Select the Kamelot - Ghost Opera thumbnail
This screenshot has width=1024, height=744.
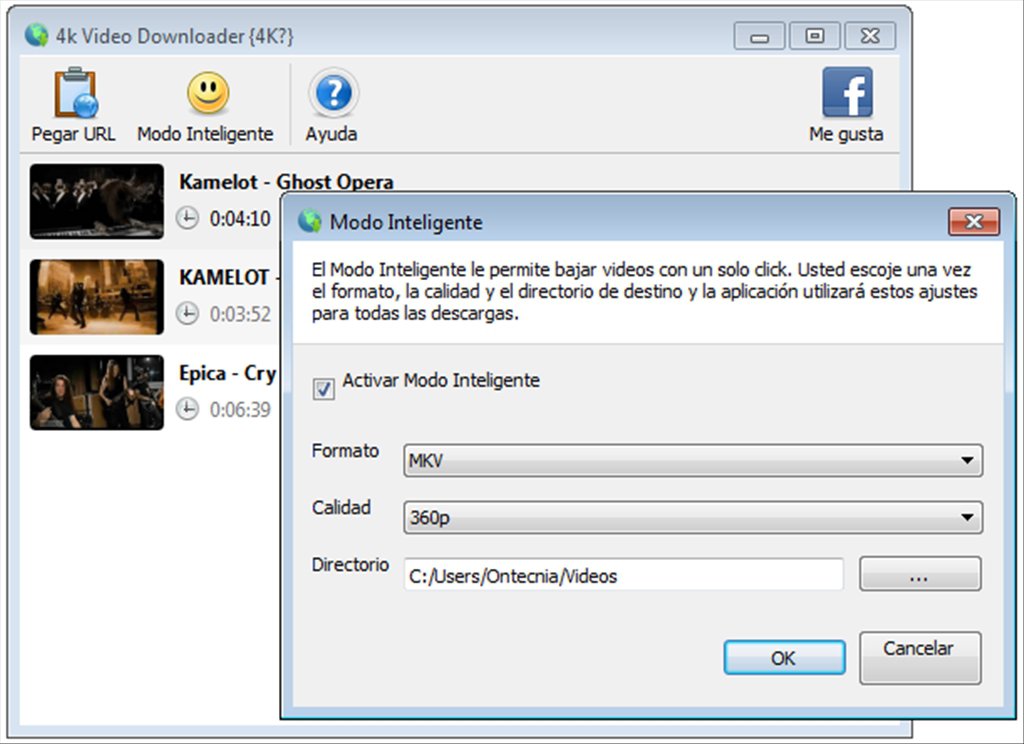[x=96, y=201]
